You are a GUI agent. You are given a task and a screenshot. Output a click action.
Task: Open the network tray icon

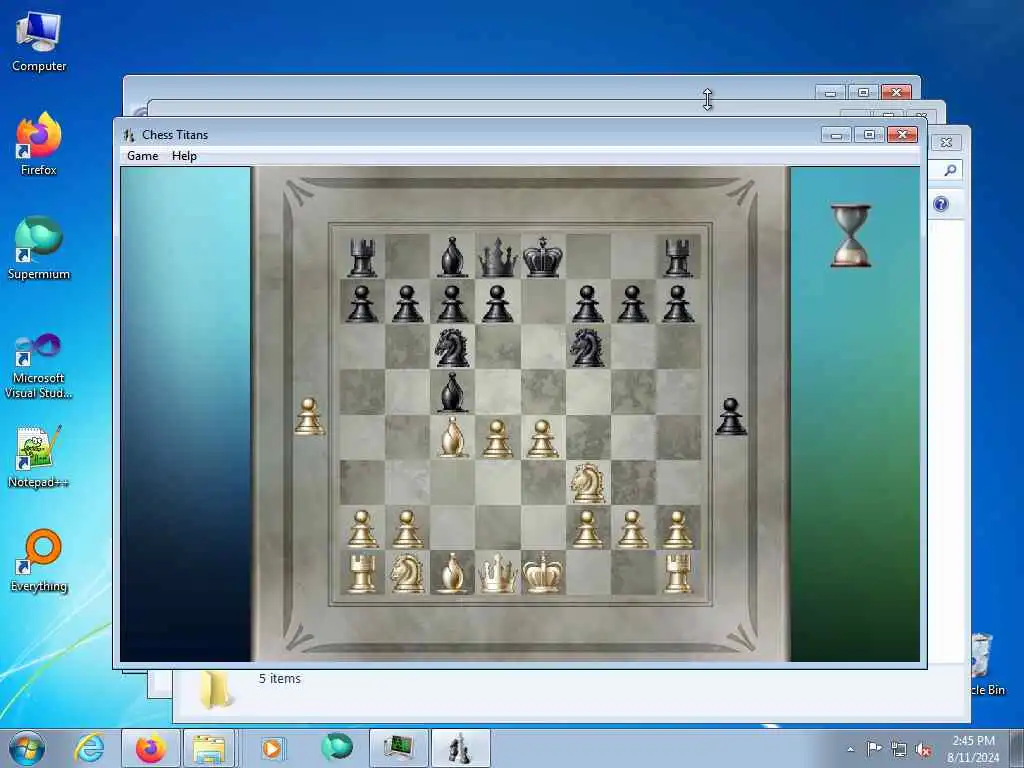(899, 750)
